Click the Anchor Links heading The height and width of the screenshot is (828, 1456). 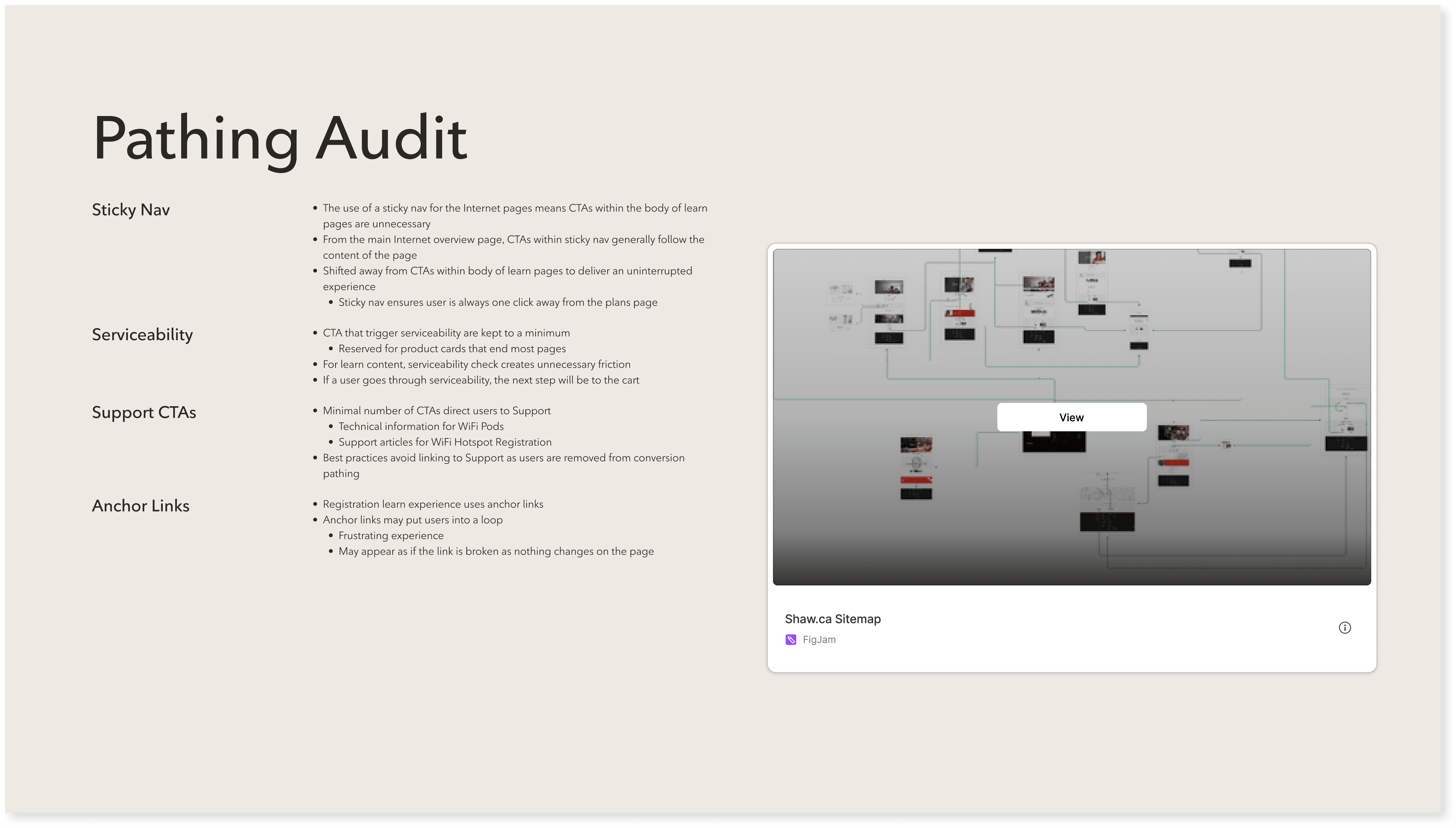click(x=141, y=506)
